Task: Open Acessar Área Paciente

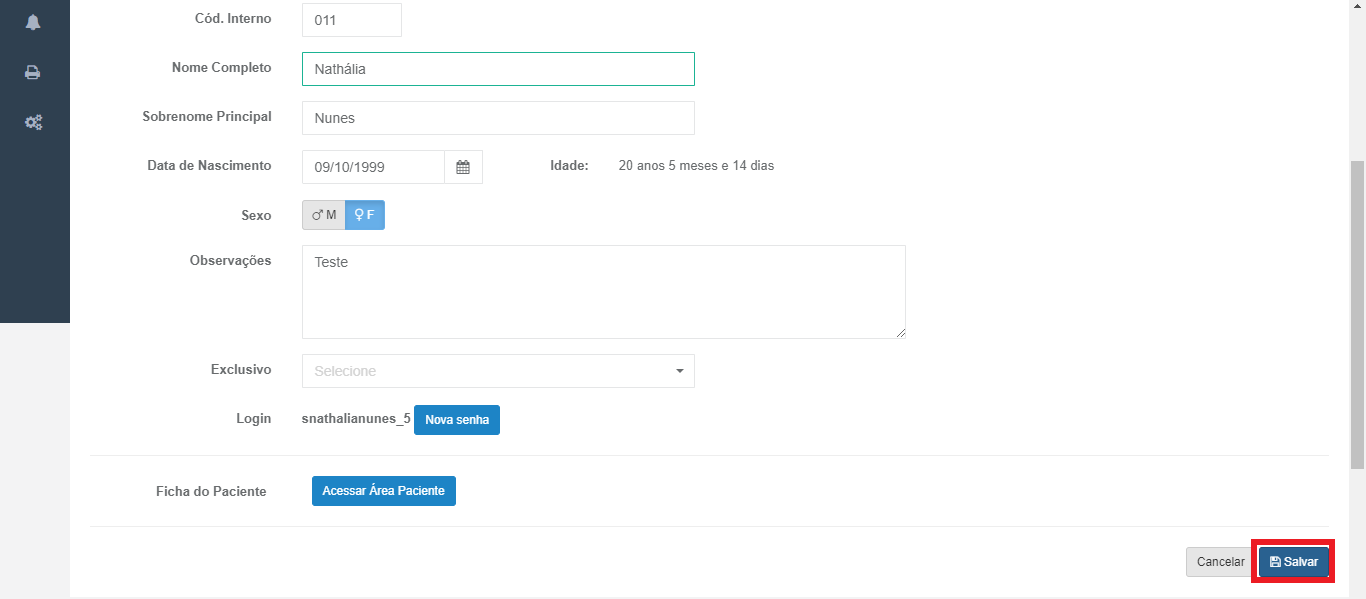Action: pos(383,491)
